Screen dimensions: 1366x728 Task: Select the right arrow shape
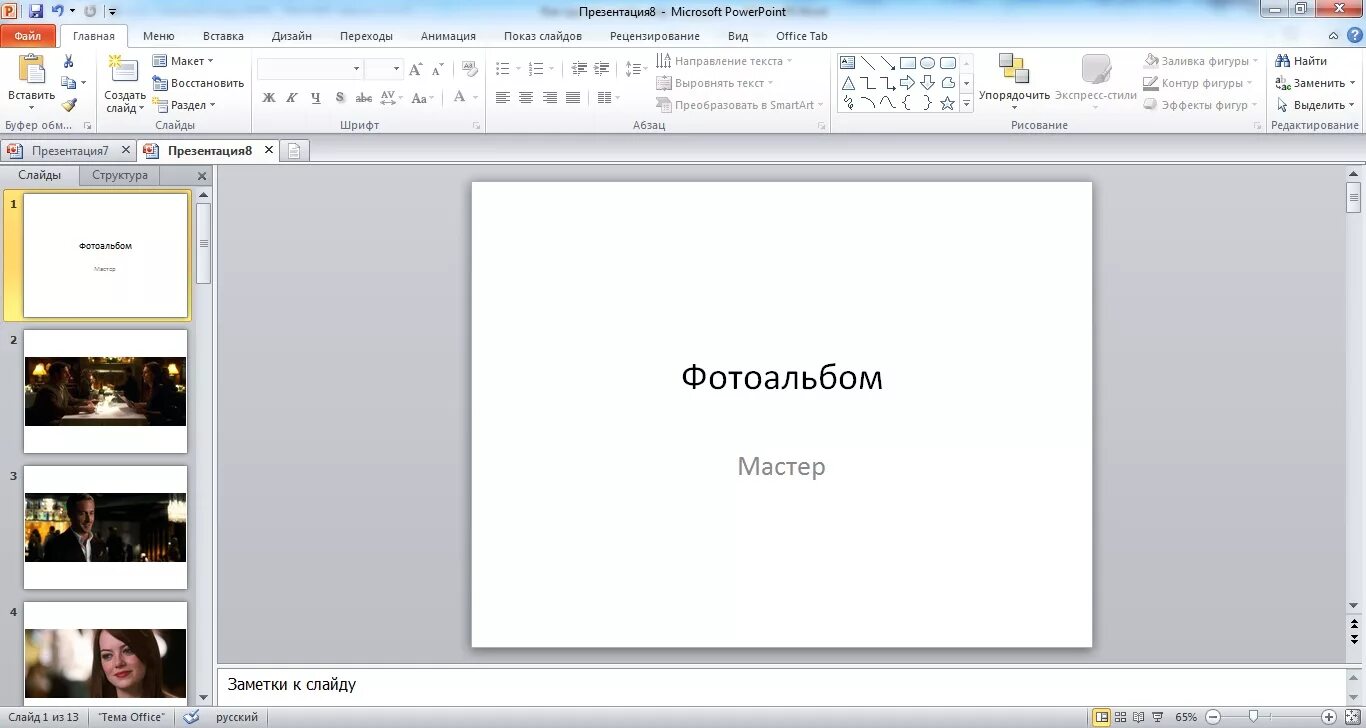(908, 83)
